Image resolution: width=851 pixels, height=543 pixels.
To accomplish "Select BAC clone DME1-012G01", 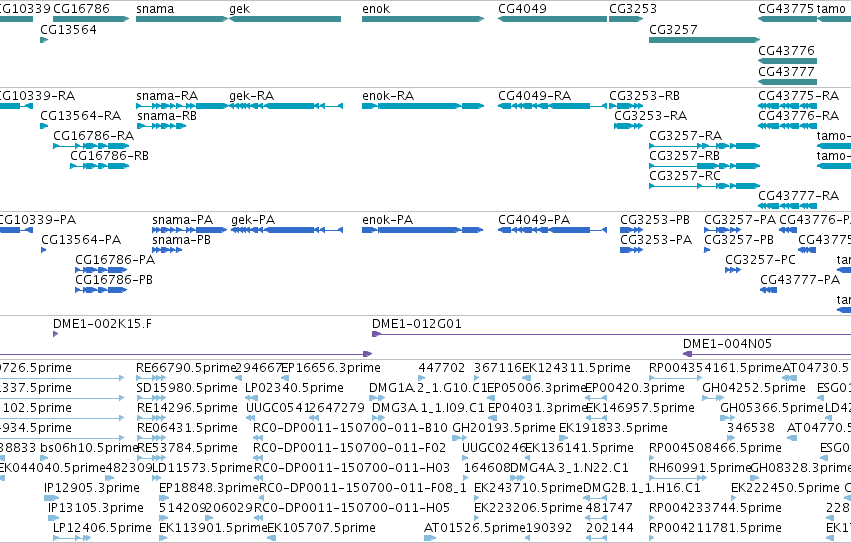I will [611, 334].
